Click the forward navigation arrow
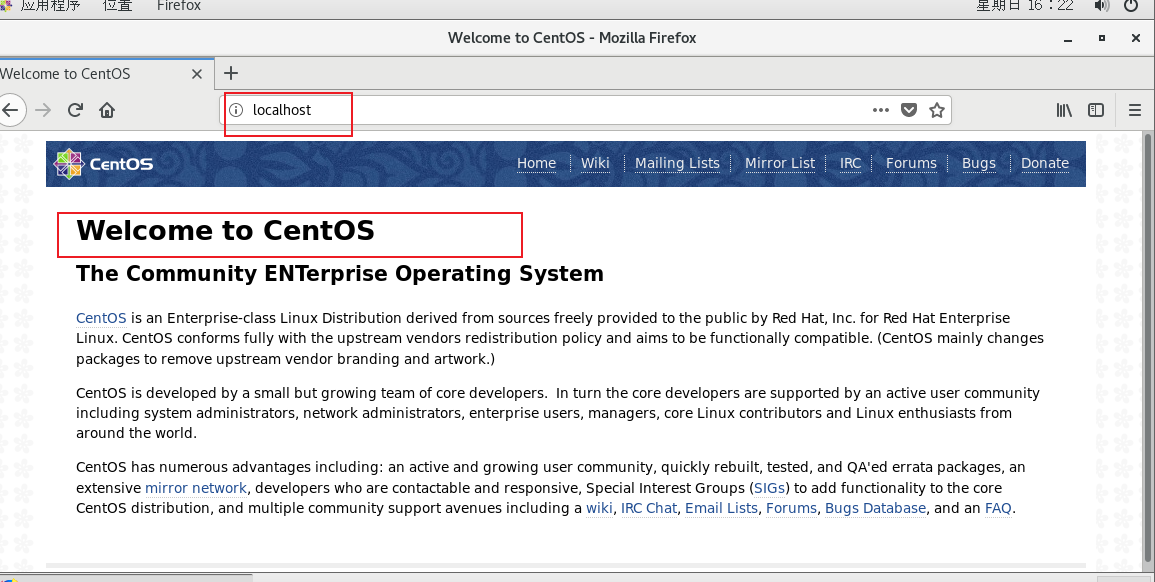1155x582 pixels. point(43,111)
